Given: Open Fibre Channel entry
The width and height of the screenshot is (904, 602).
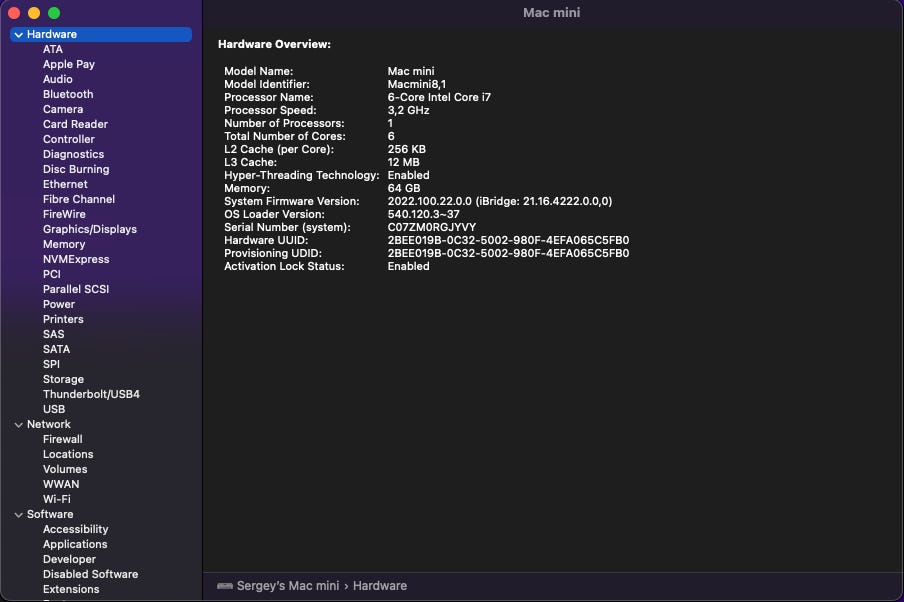Looking at the screenshot, I should coord(79,200).
